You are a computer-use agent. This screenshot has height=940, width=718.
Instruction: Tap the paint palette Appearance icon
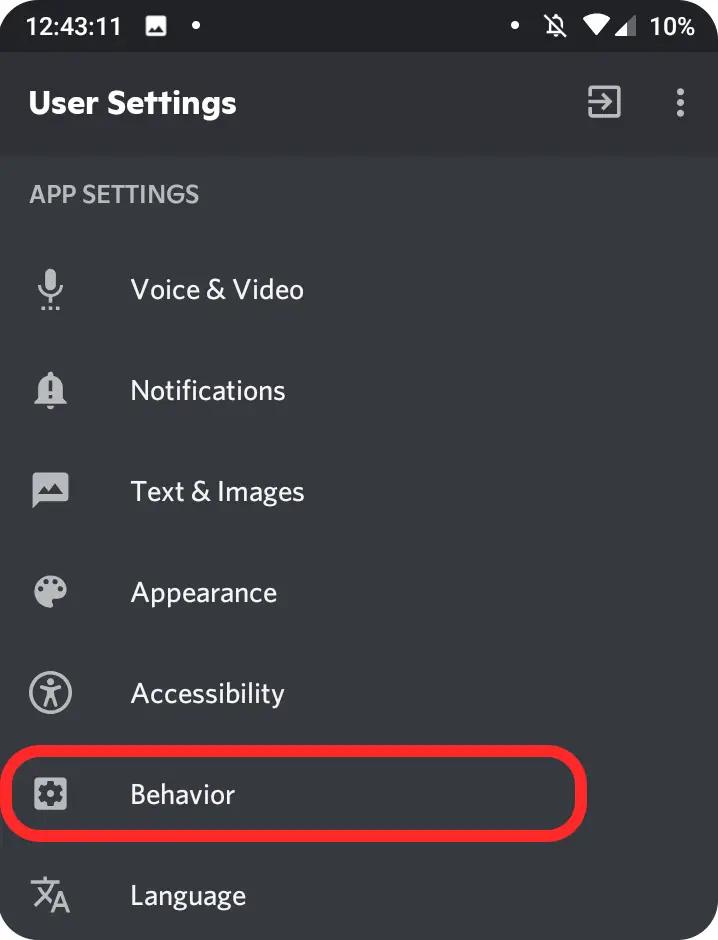click(x=50, y=592)
